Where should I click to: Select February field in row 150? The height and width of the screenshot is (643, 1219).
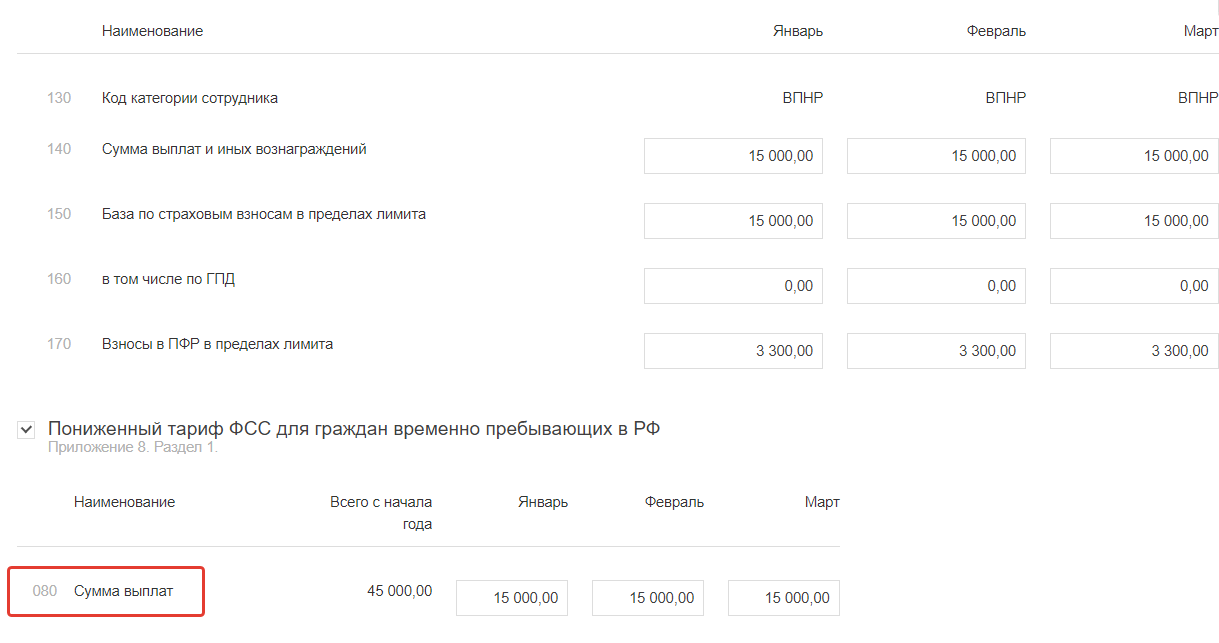pos(936,221)
